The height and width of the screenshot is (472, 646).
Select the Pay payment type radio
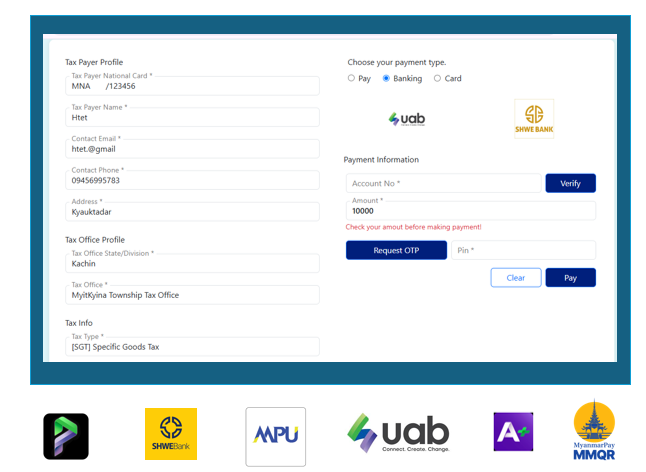coord(351,78)
